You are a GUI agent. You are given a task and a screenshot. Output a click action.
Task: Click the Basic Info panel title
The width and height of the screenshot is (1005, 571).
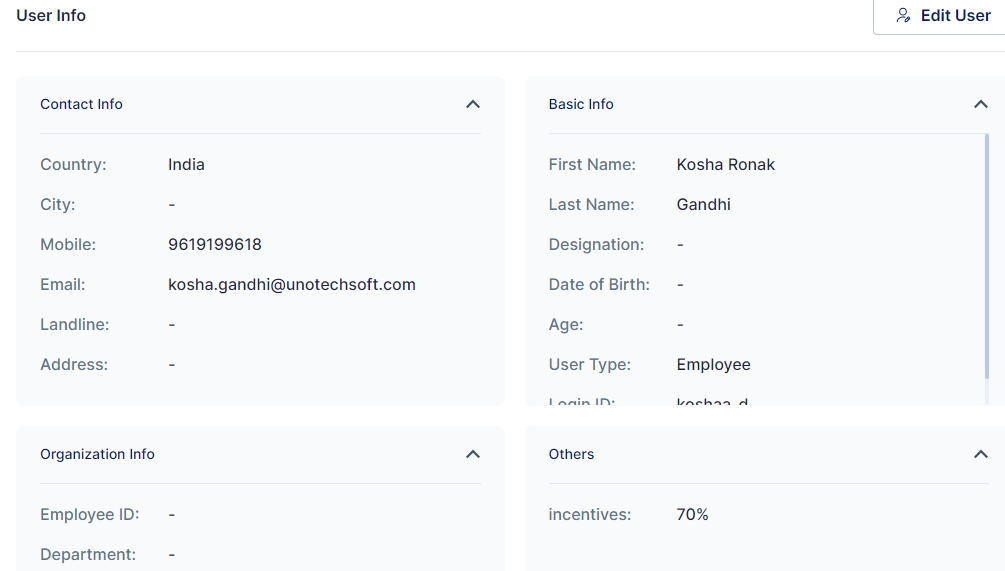581,104
